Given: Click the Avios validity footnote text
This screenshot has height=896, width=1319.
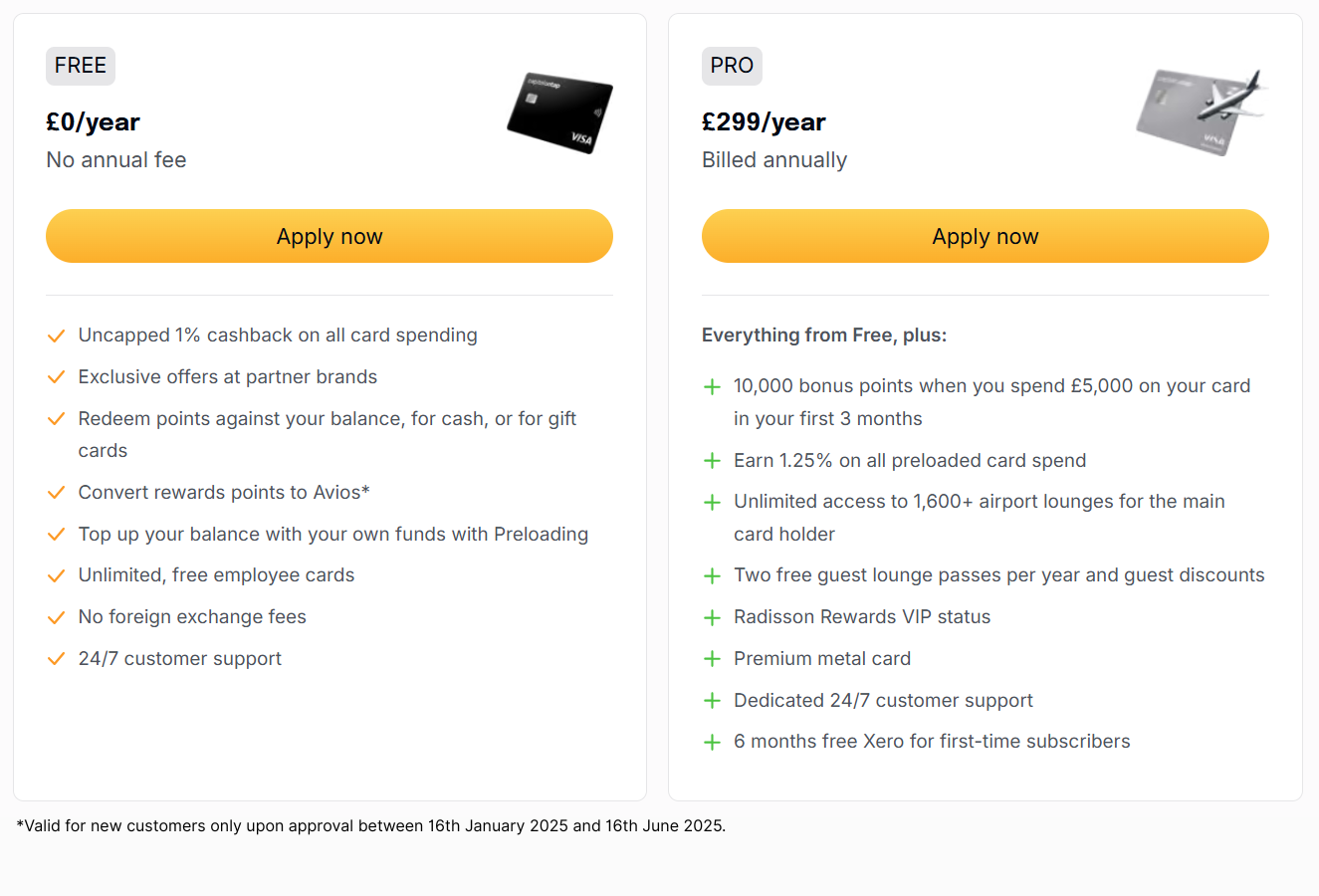Looking at the screenshot, I should pos(371,825).
